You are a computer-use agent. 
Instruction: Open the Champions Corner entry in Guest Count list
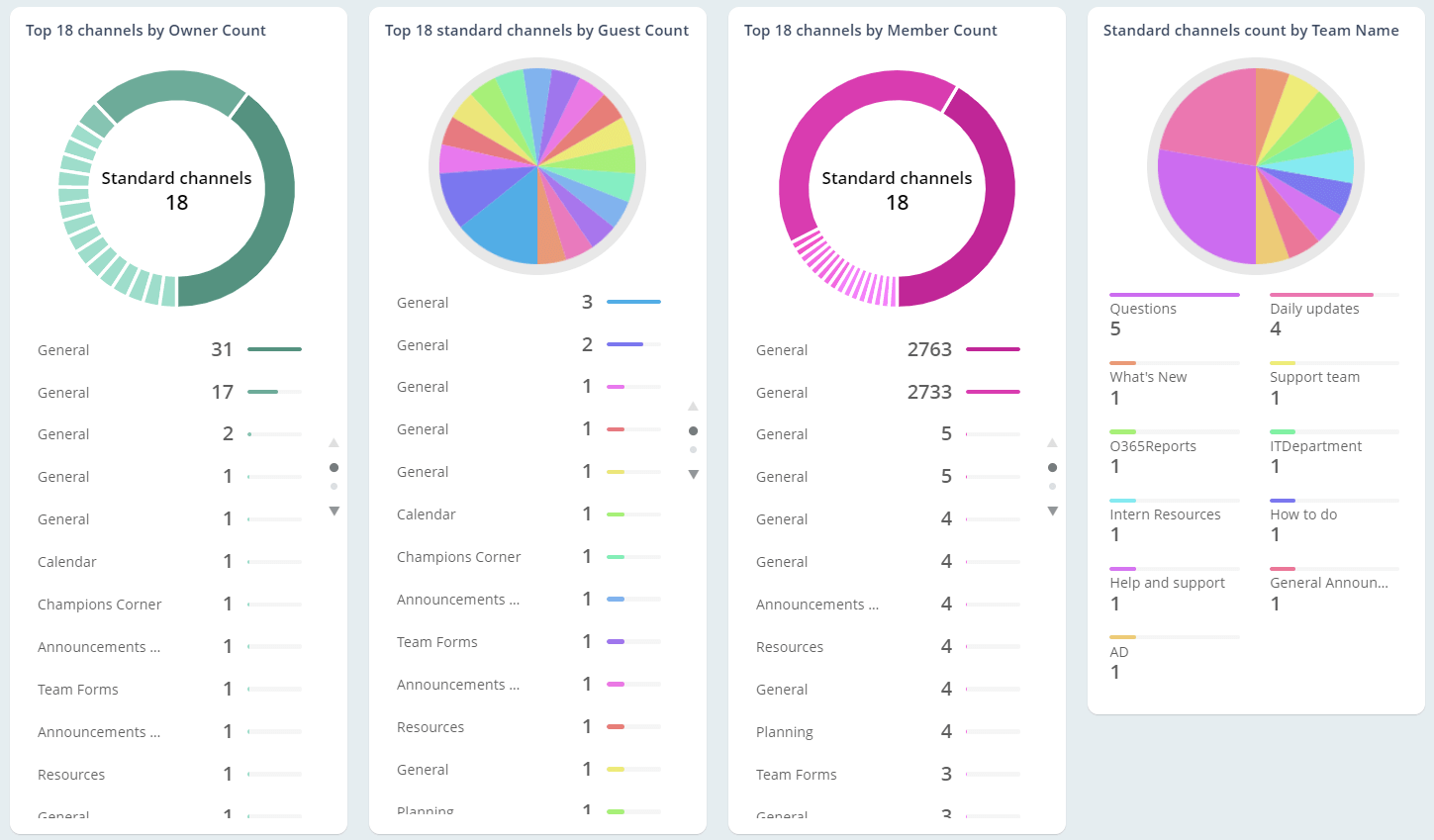coord(458,556)
